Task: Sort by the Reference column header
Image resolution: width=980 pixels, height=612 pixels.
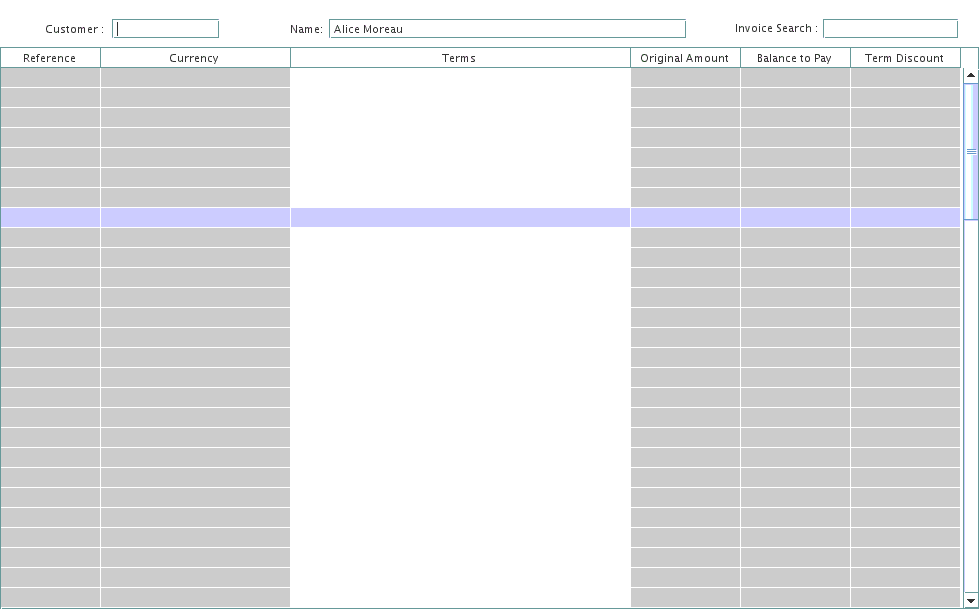Action: tap(50, 58)
